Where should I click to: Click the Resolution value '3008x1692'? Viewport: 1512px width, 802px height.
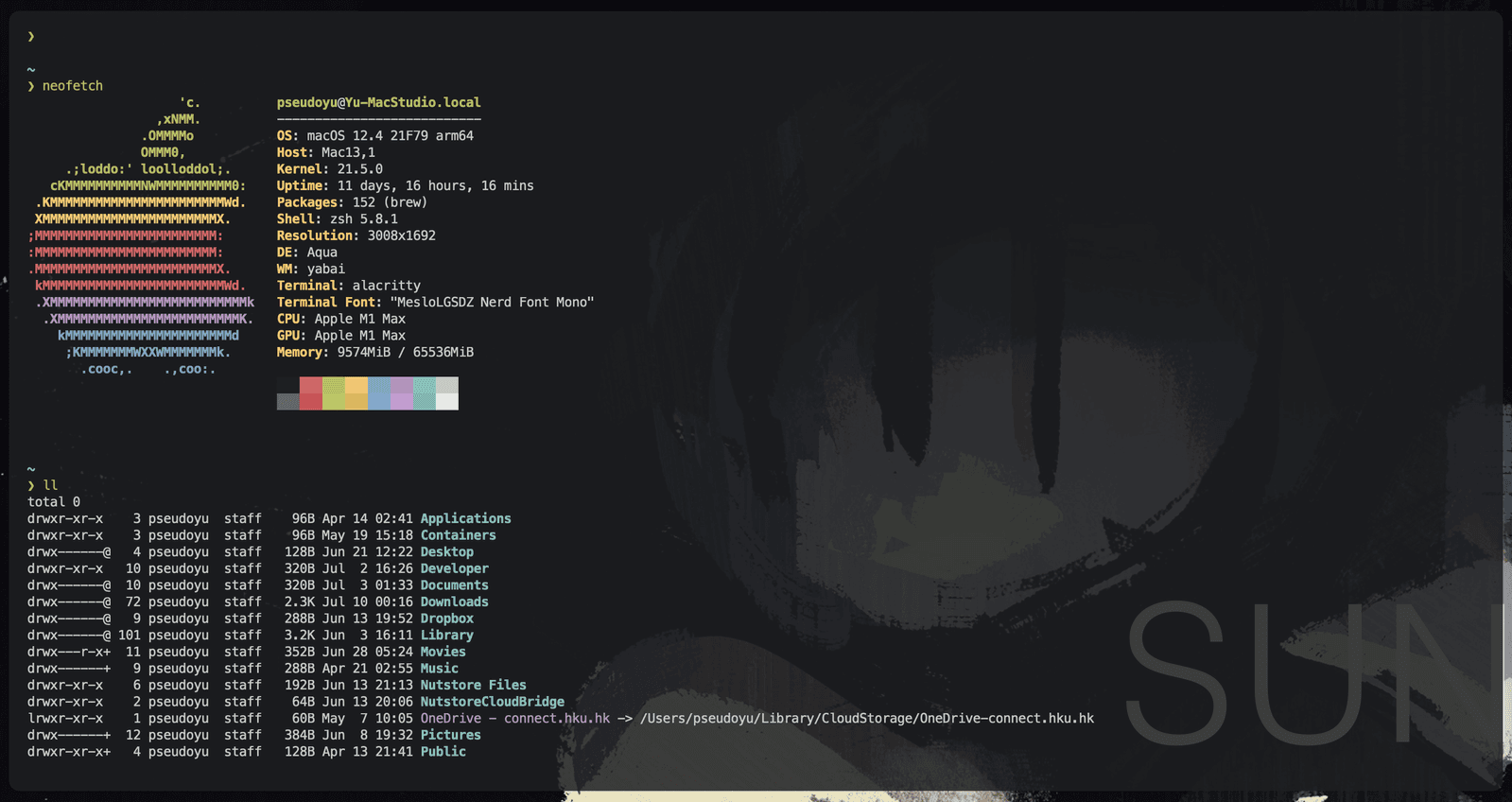[401, 235]
